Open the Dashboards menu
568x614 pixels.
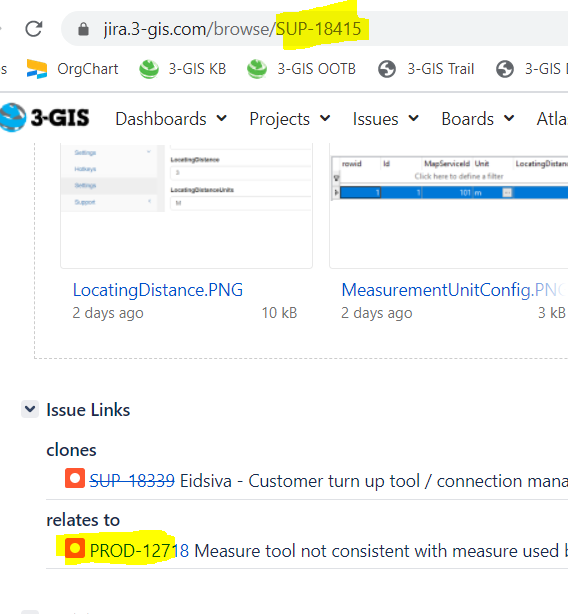pos(171,119)
